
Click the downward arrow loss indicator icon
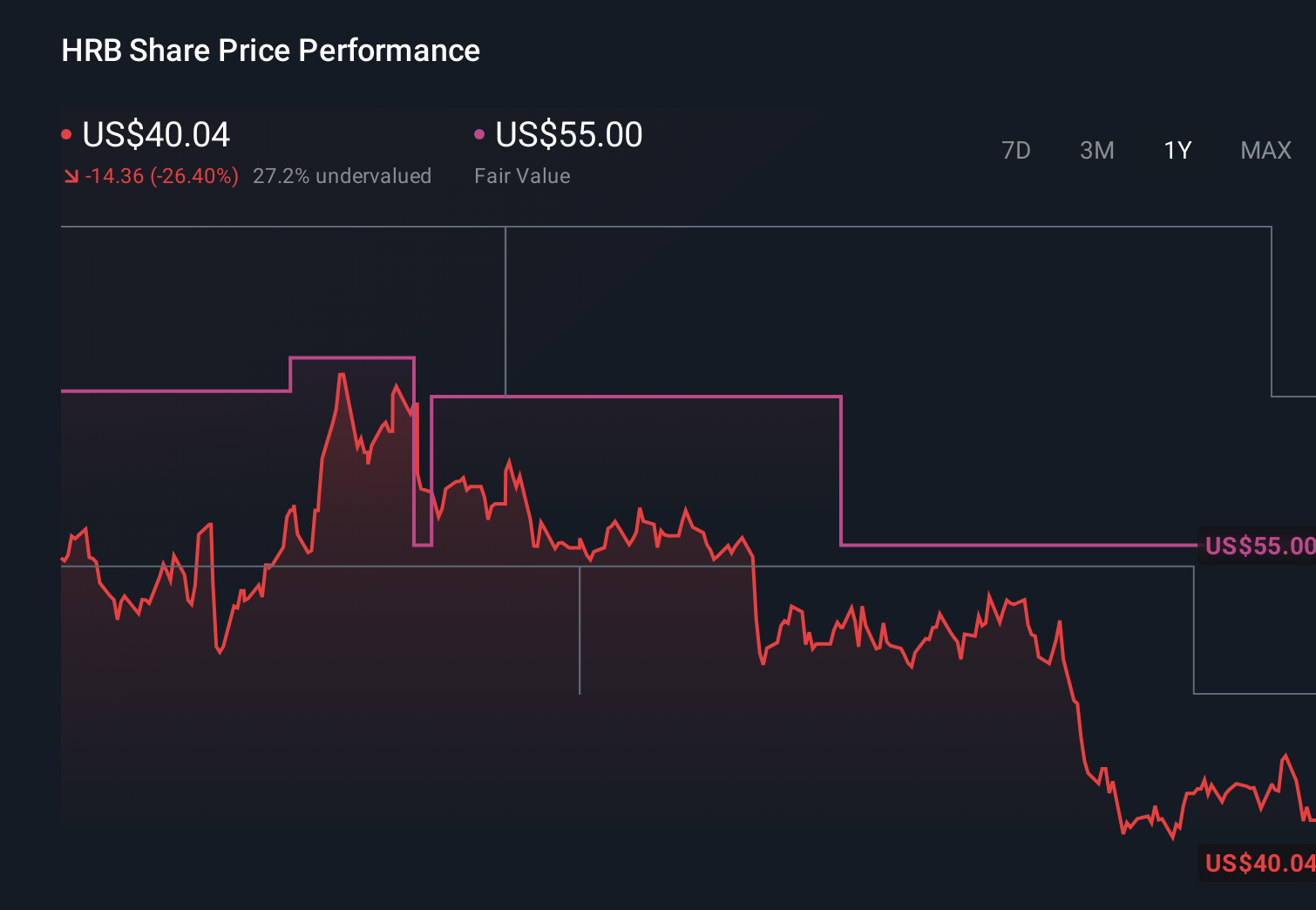coord(71,175)
